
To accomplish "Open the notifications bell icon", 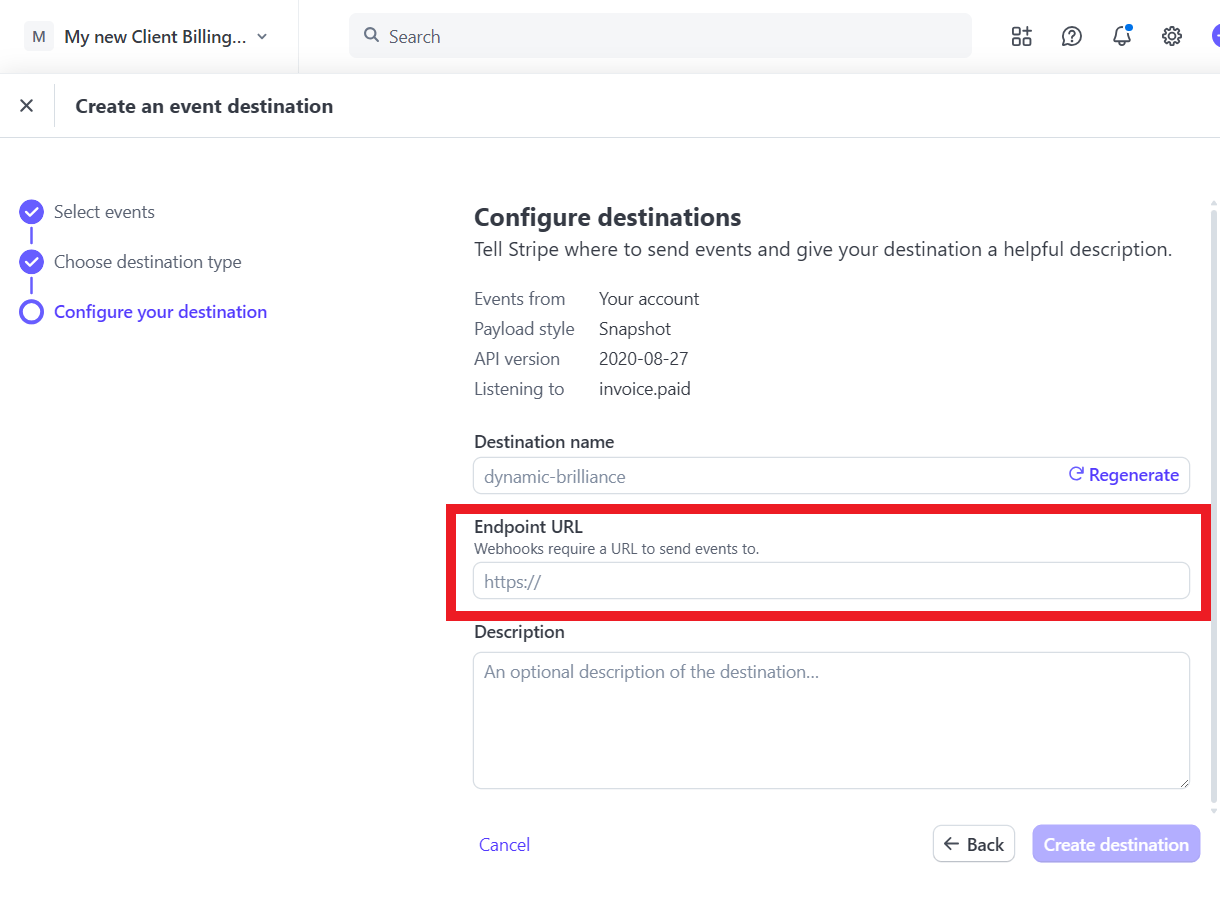I will (1122, 37).
